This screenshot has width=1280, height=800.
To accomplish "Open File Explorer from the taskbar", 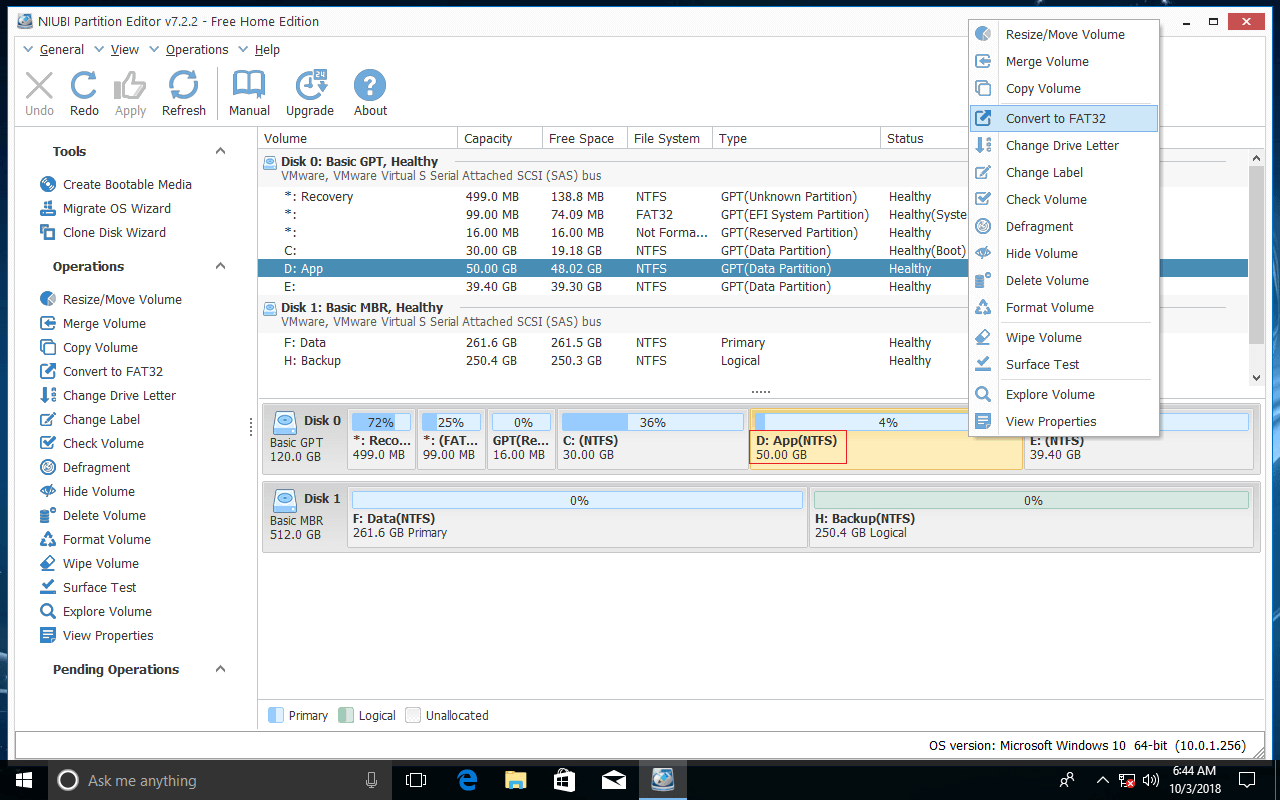I will tap(515, 780).
